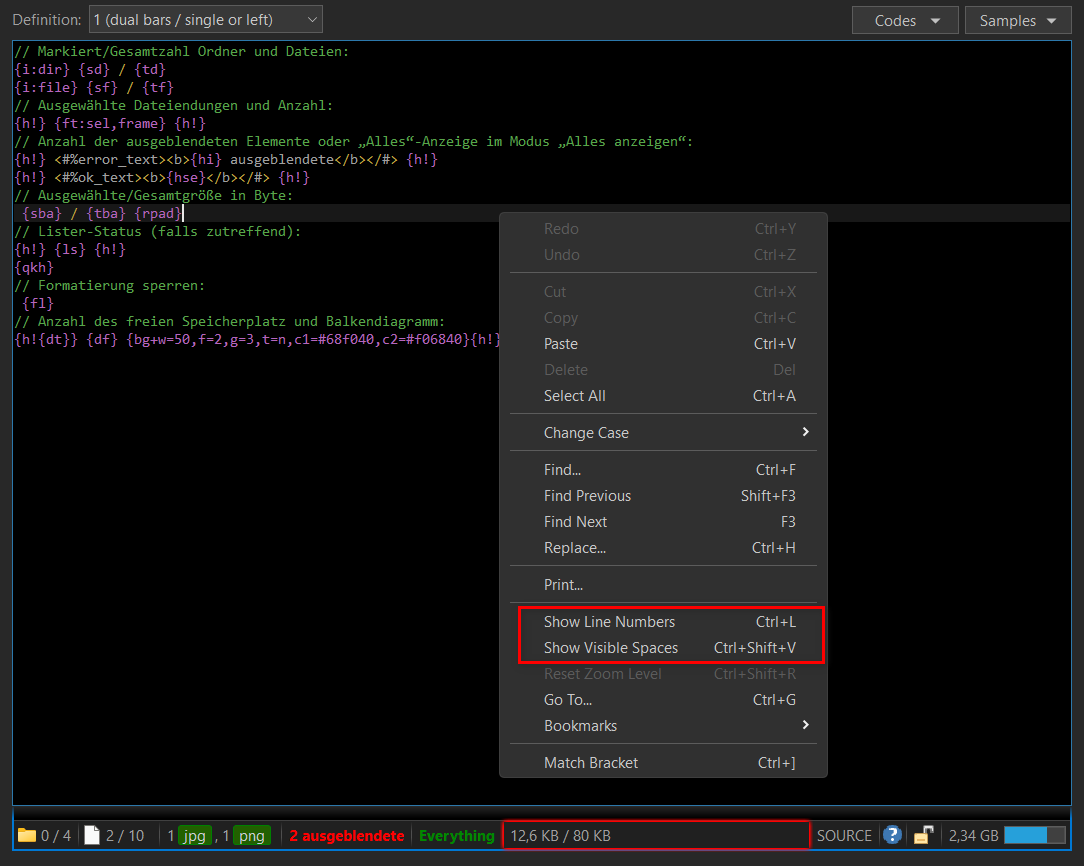Image resolution: width=1084 pixels, height=866 pixels.
Task: Open the Definition dropdown
Action: point(206,19)
